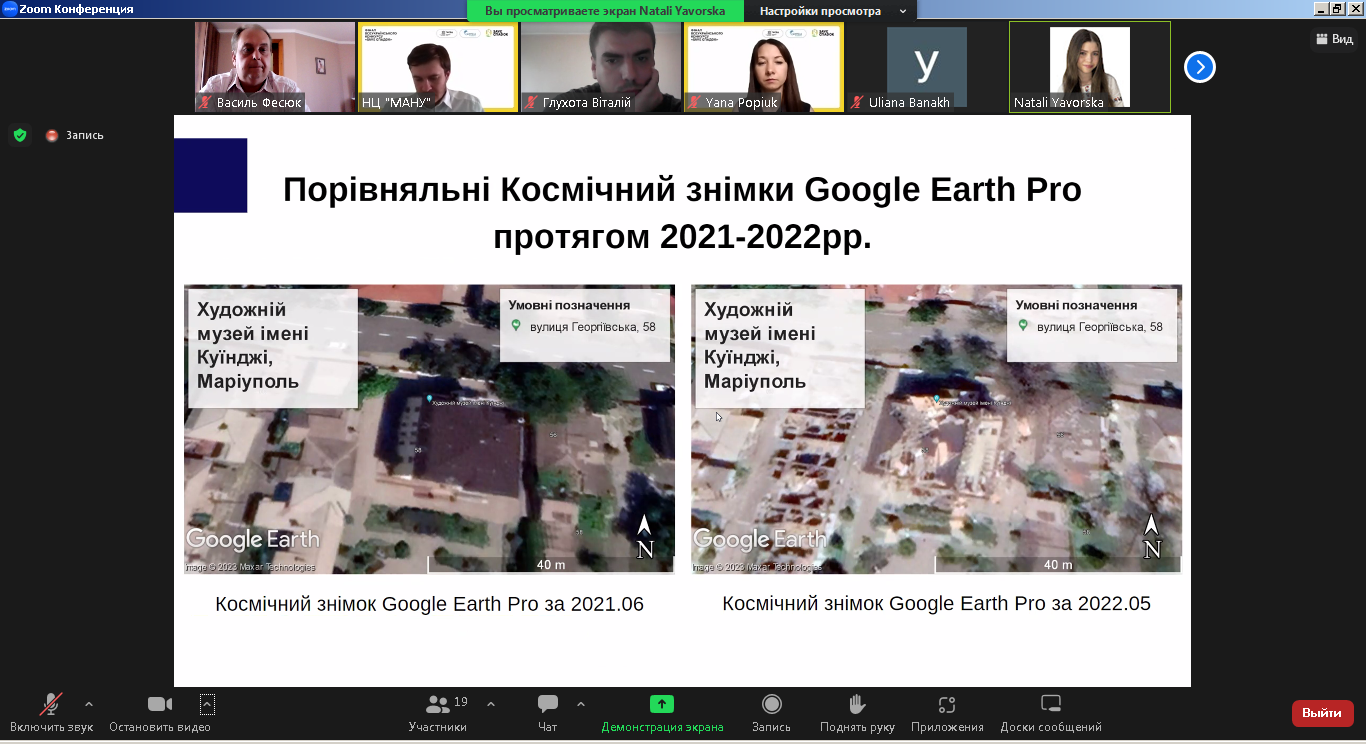Expand chat options chevron
Viewport: 1366px width, 744px height.
click(x=581, y=704)
